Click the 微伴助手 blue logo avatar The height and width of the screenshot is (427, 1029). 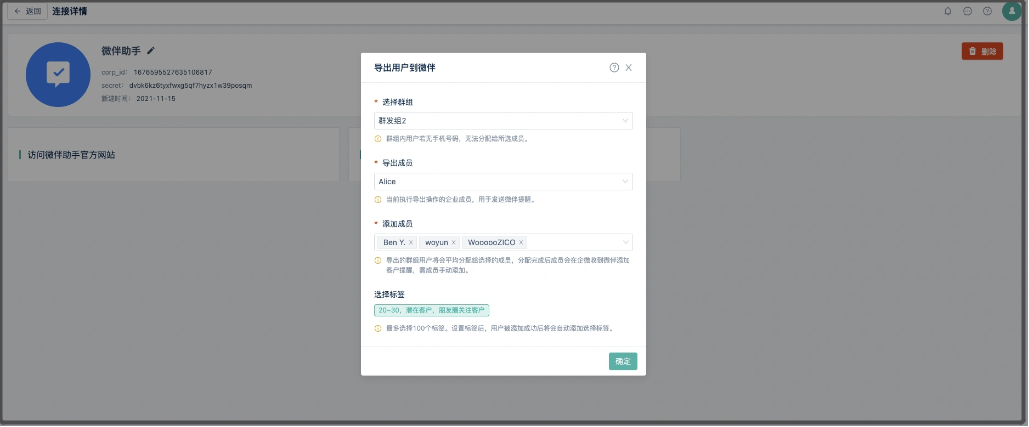tap(58, 75)
